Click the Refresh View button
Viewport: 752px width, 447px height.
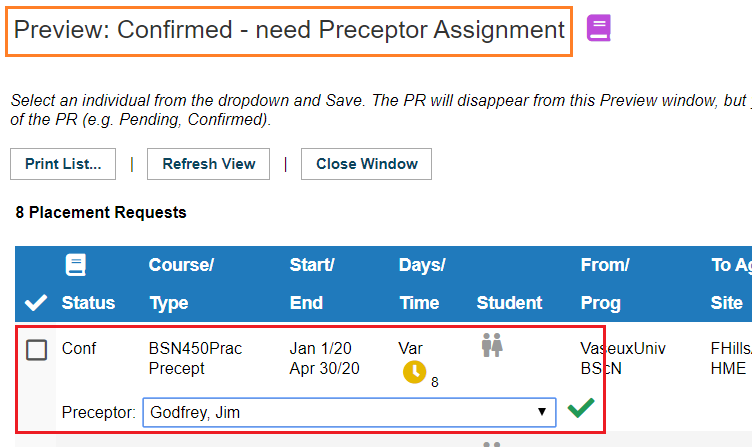pos(209,164)
